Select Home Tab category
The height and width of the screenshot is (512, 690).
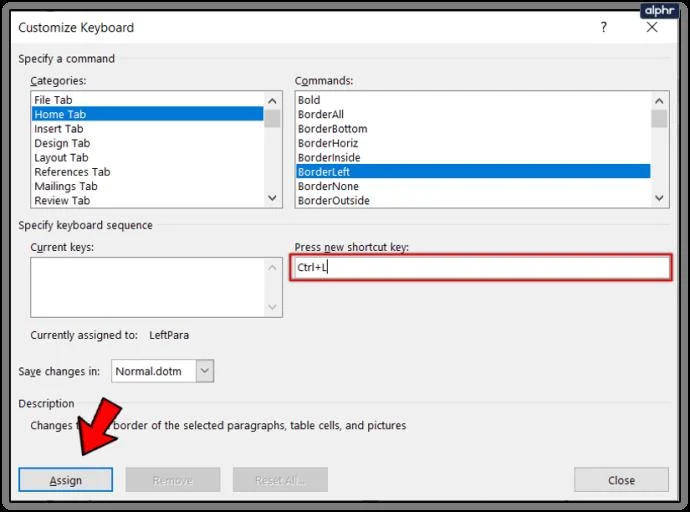(147, 114)
